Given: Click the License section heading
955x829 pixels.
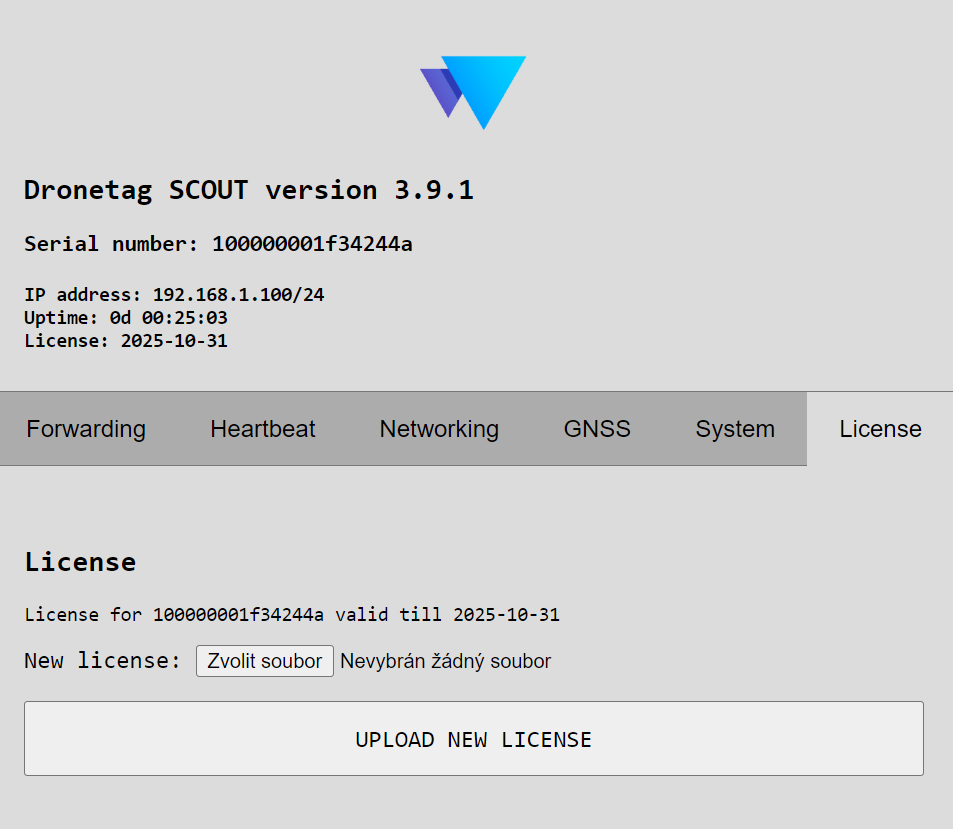Looking at the screenshot, I should (80, 562).
